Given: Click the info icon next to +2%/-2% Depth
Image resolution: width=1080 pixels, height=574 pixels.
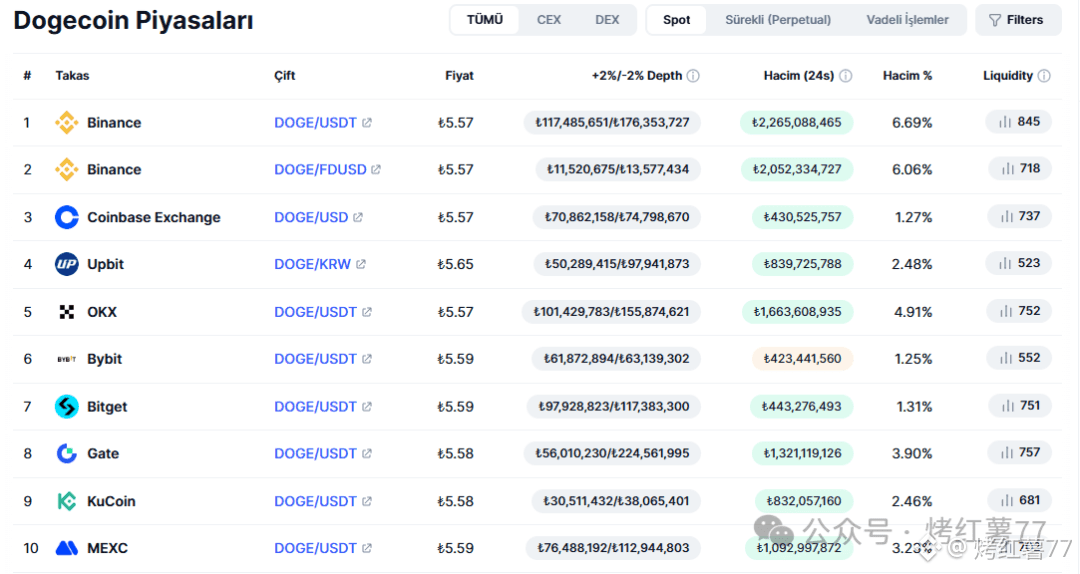Looking at the screenshot, I should [694, 76].
